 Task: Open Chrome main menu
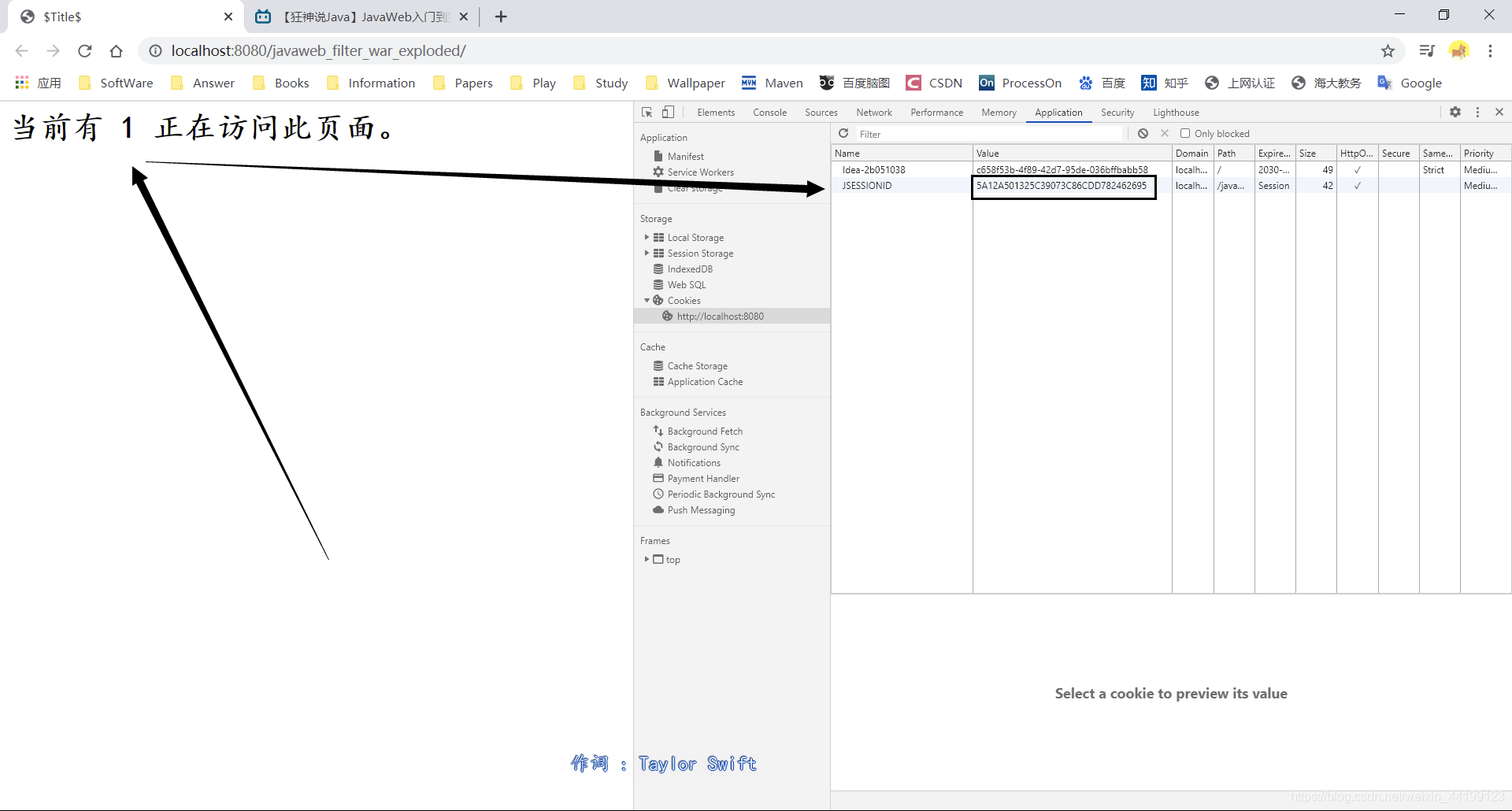[x=1490, y=51]
